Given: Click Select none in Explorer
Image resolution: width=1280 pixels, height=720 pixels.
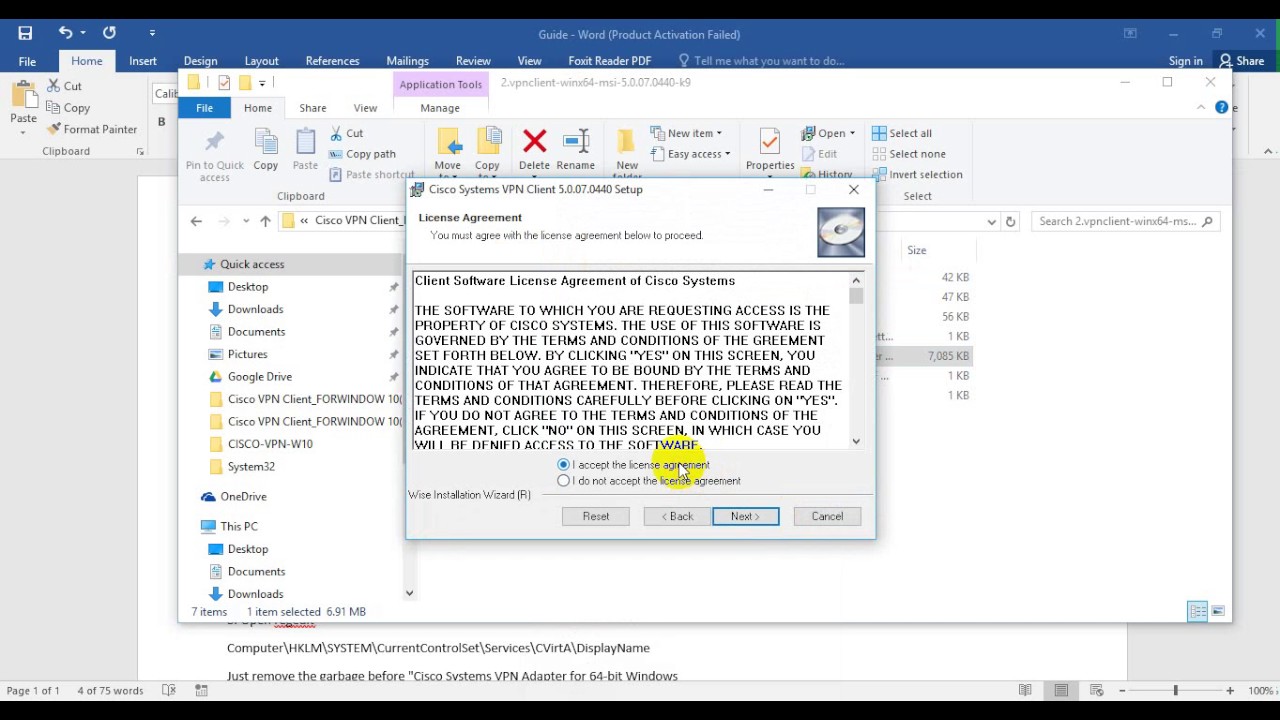Looking at the screenshot, I should (909, 154).
